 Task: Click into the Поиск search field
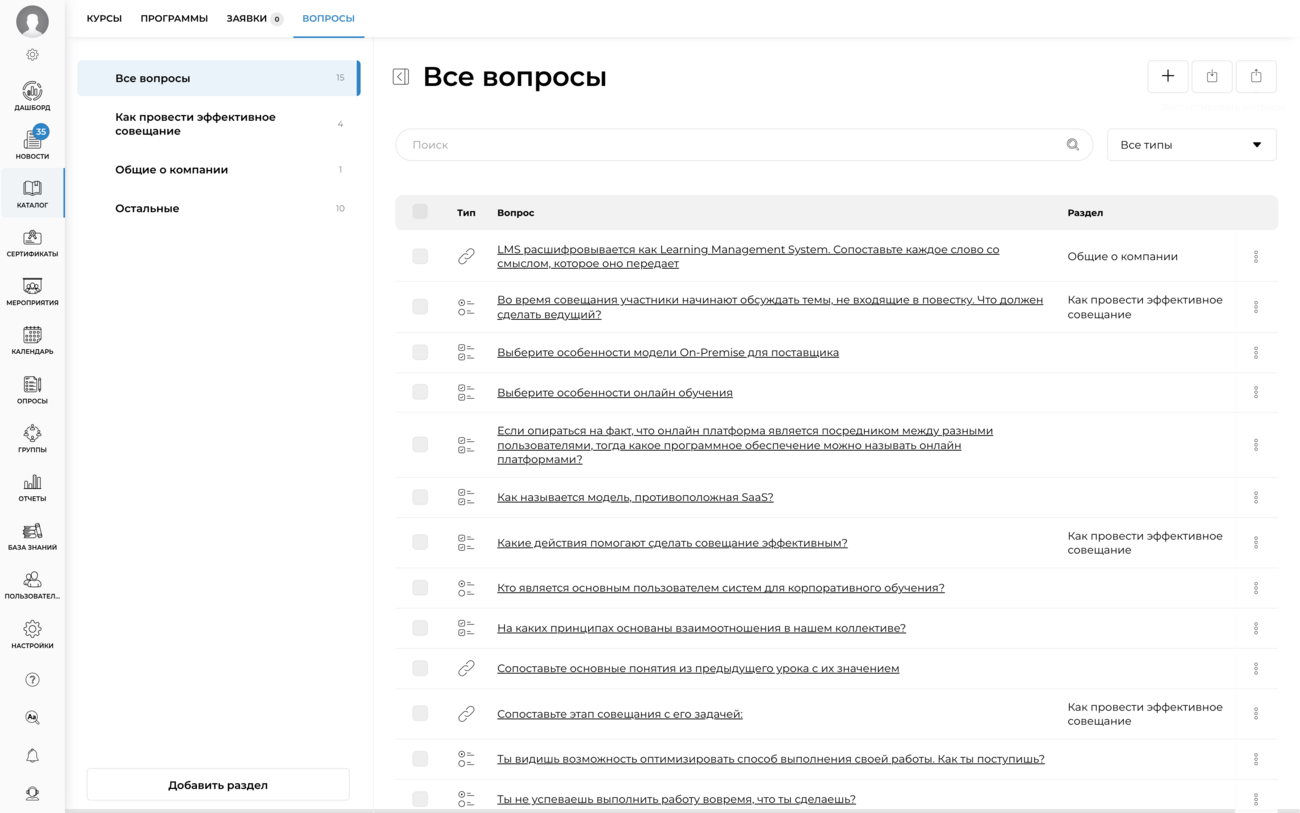tap(744, 145)
